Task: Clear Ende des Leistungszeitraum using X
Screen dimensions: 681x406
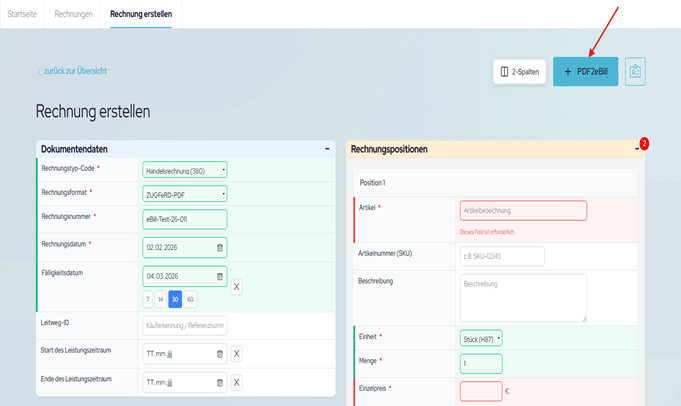Action: (x=237, y=383)
